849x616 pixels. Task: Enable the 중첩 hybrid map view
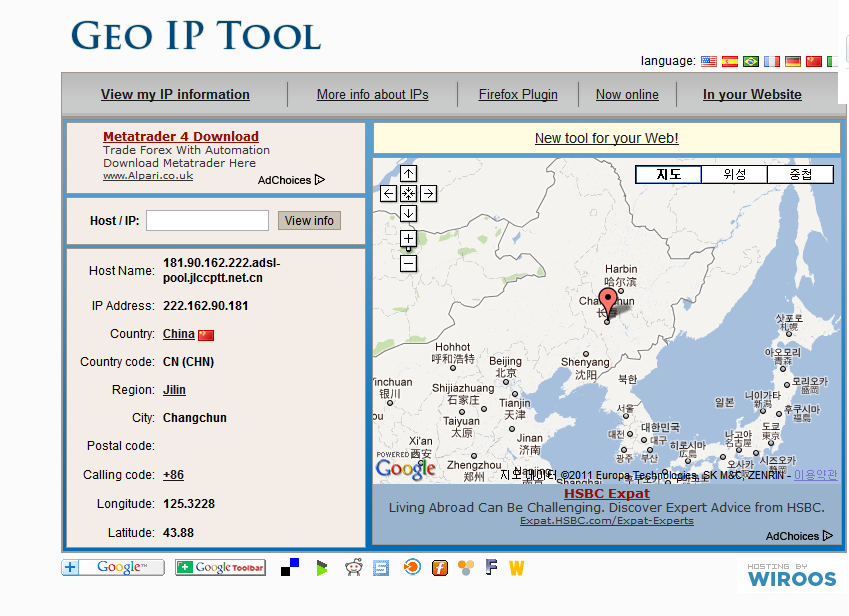click(800, 174)
